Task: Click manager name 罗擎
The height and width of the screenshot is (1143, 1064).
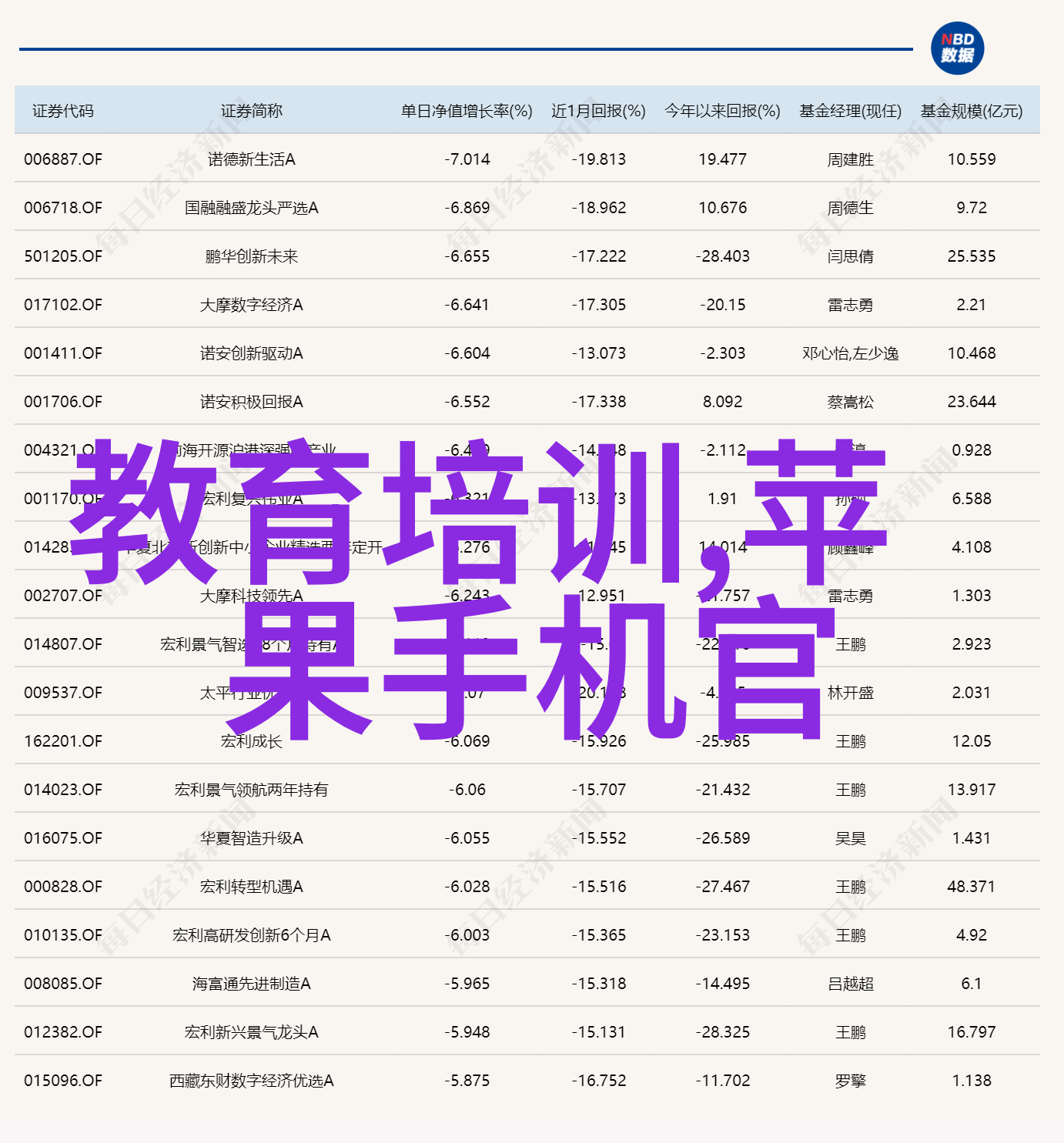Action: pyautogui.click(x=851, y=1081)
